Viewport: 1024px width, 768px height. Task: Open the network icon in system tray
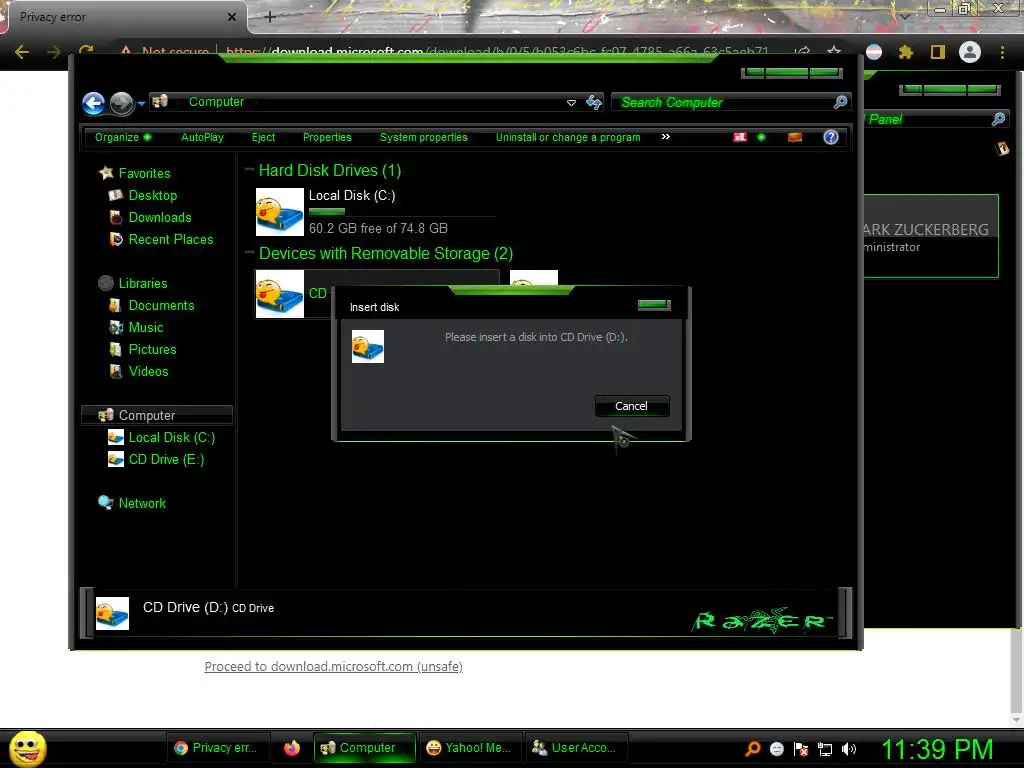pos(825,749)
